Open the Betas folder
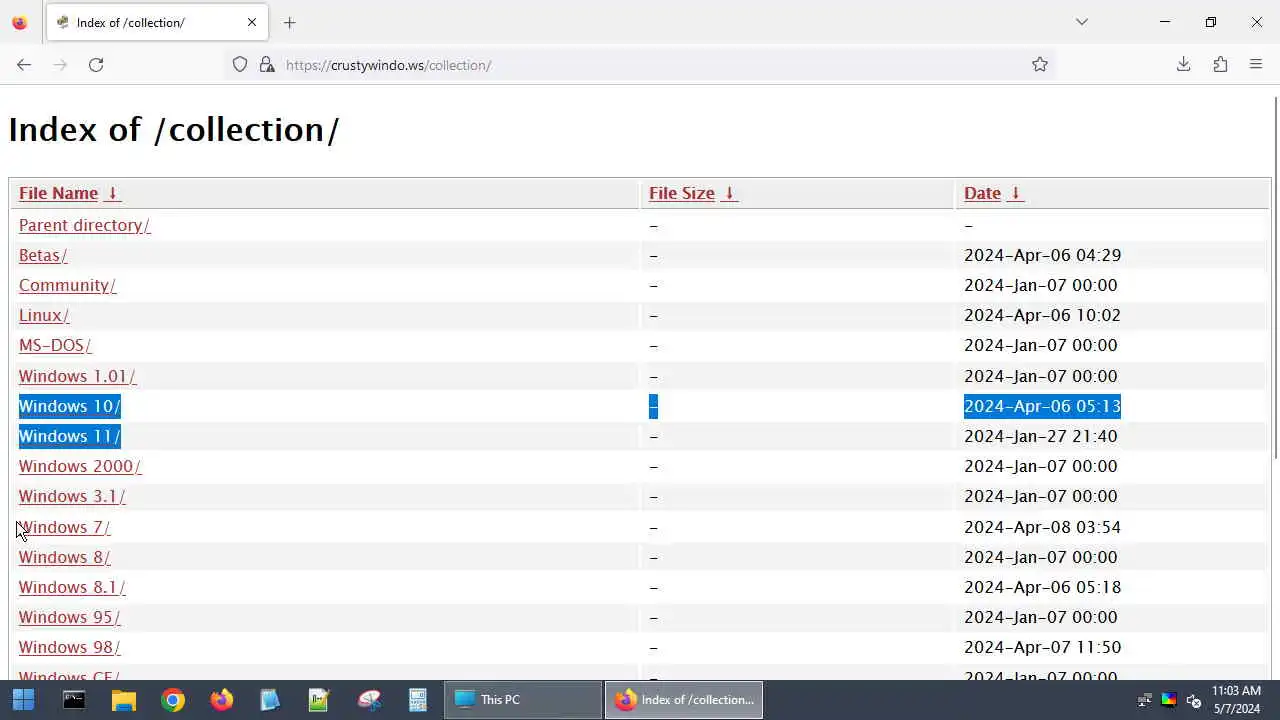The image size is (1280, 720). coord(43,255)
